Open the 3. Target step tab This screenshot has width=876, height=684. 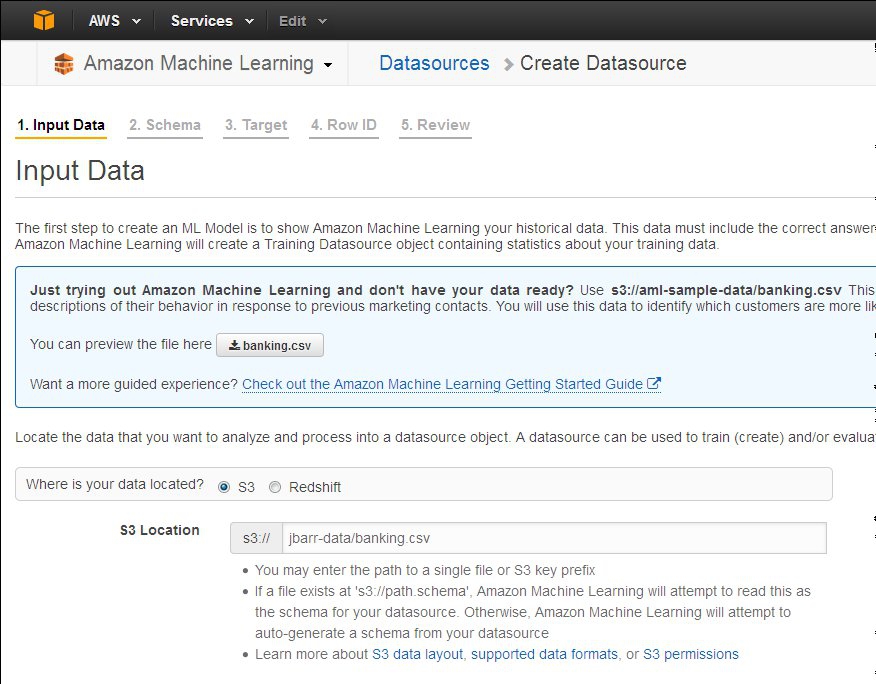(x=256, y=125)
